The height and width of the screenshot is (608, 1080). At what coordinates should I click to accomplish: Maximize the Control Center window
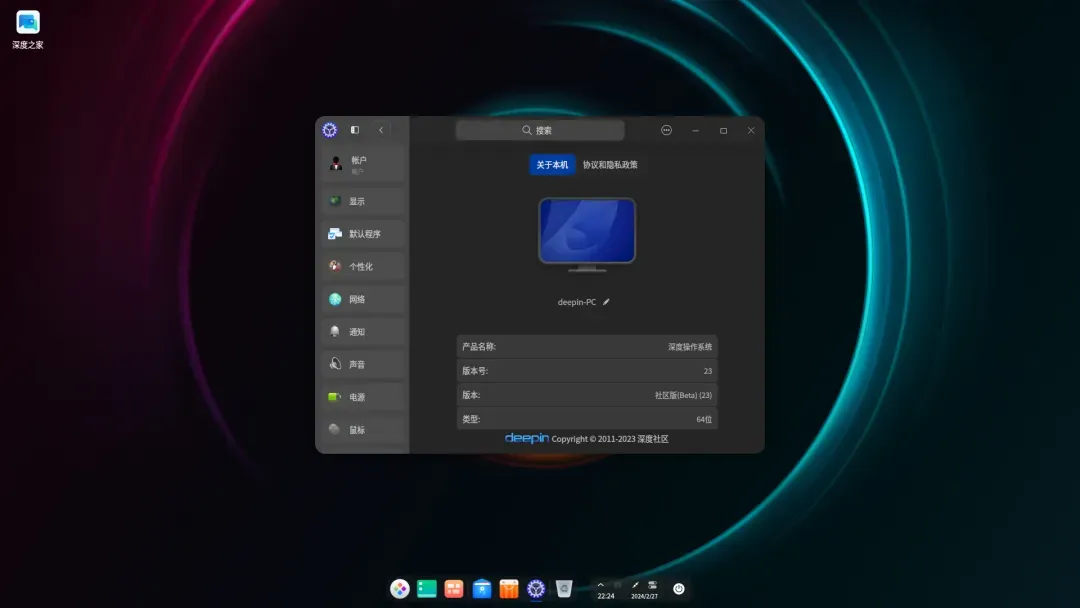pos(723,130)
